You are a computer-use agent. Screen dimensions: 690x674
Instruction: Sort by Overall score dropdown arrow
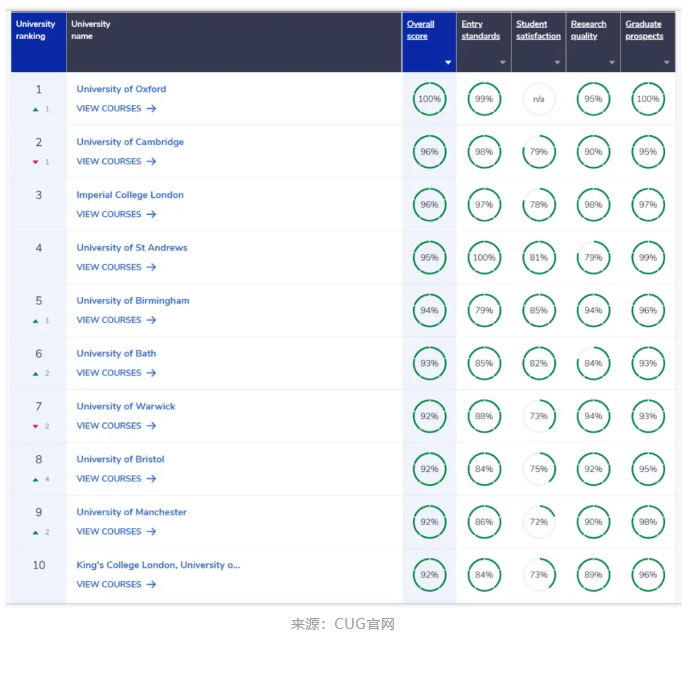coord(448,63)
